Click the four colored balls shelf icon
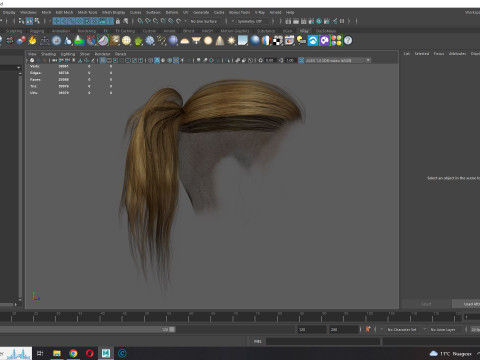480x360 pixels. 336,41
